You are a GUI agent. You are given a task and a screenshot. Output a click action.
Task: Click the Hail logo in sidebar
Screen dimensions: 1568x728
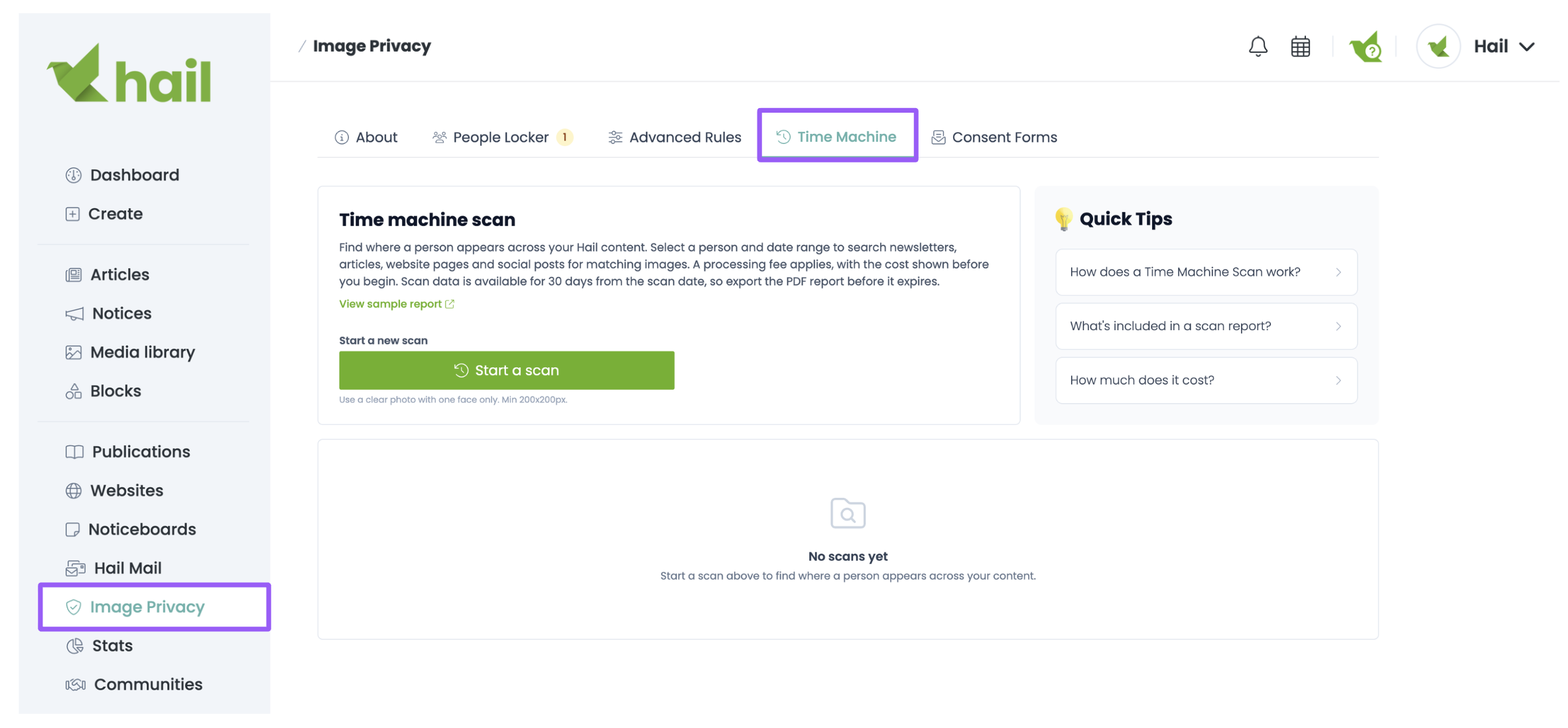tap(129, 74)
